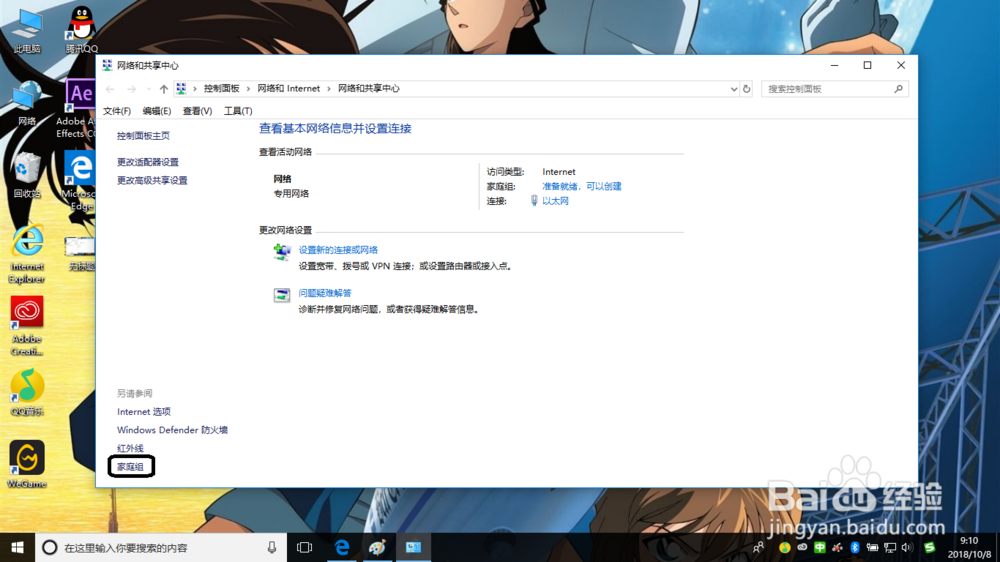Image resolution: width=1000 pixels, height=562 pixels.
Task: Click the back navigation arrow
Action: click(110, 89)
